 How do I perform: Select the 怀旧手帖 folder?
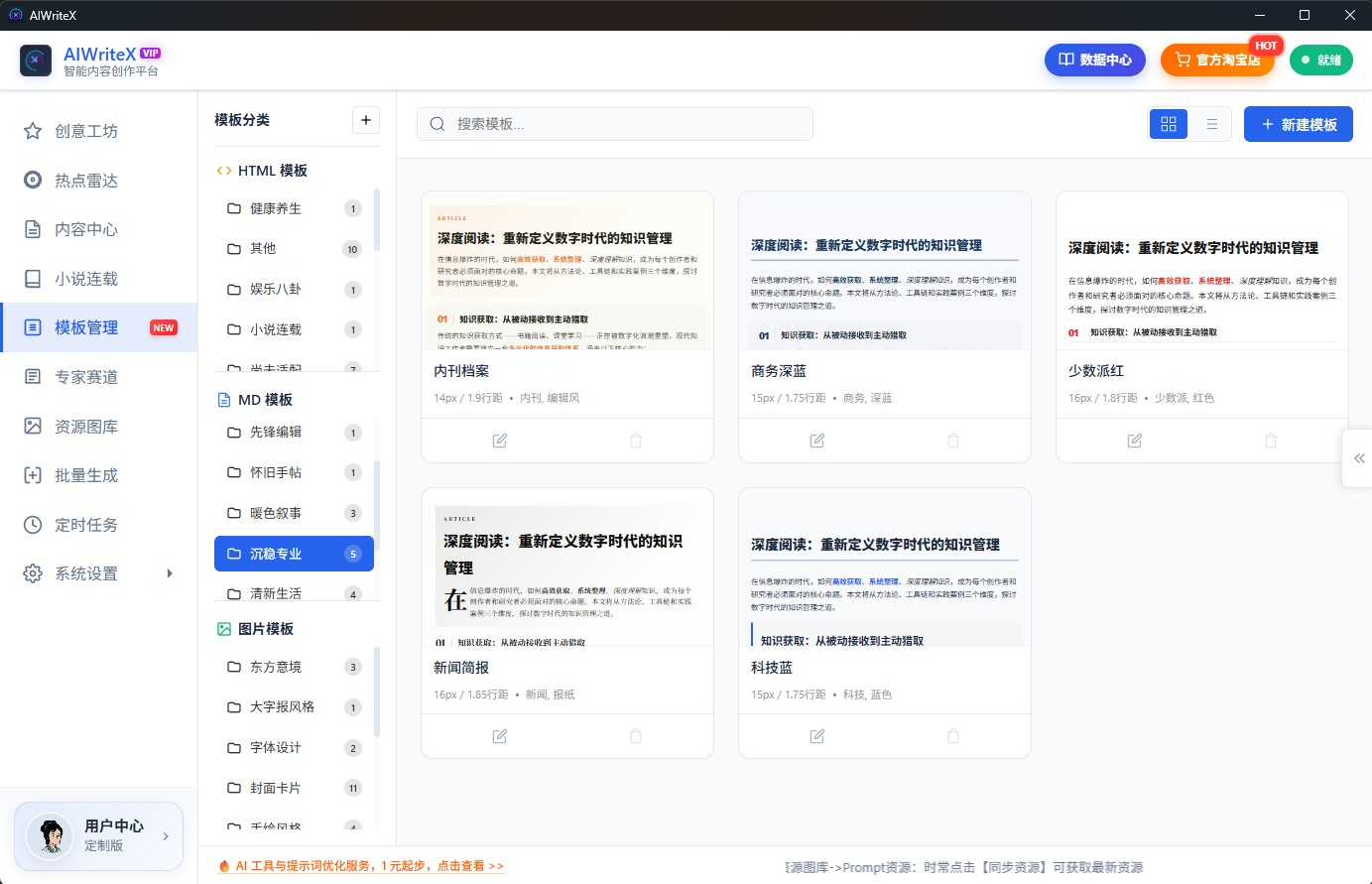294,473
